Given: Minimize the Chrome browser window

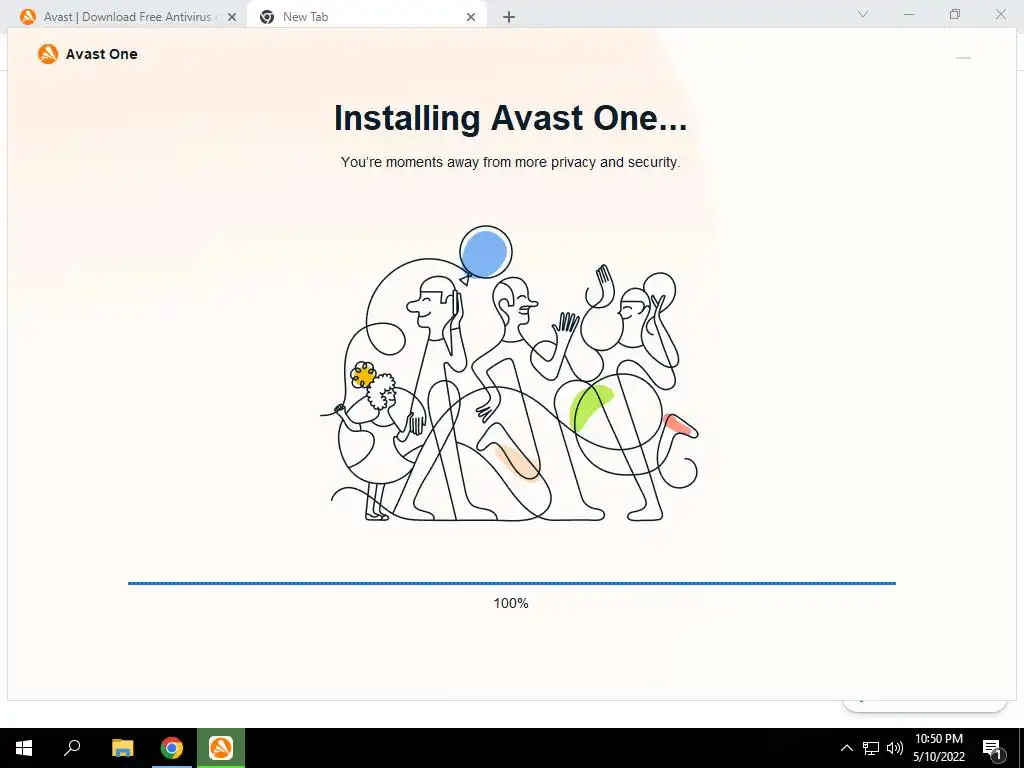Looking at the screenshot, I should point(909,14).
